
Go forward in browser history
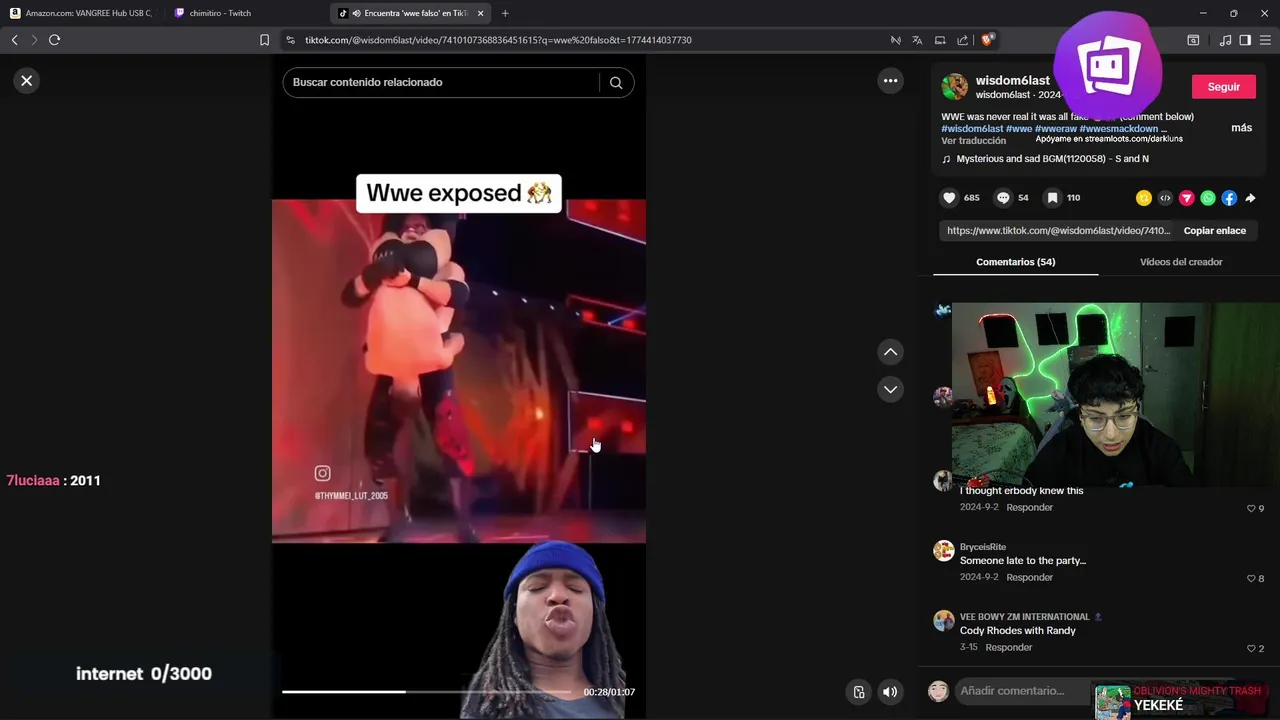[34, 40]
